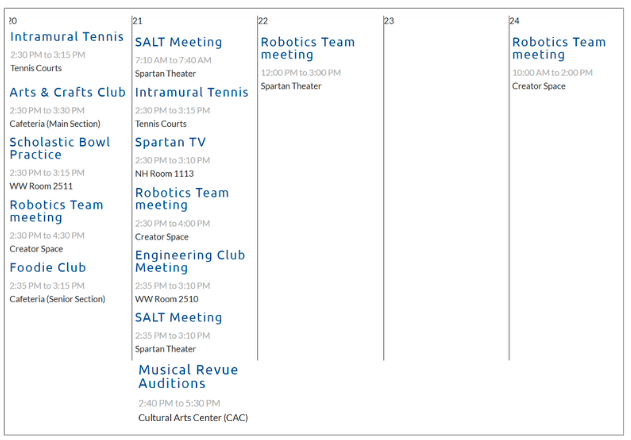Select day 23 date number

[x=389, y=20]
